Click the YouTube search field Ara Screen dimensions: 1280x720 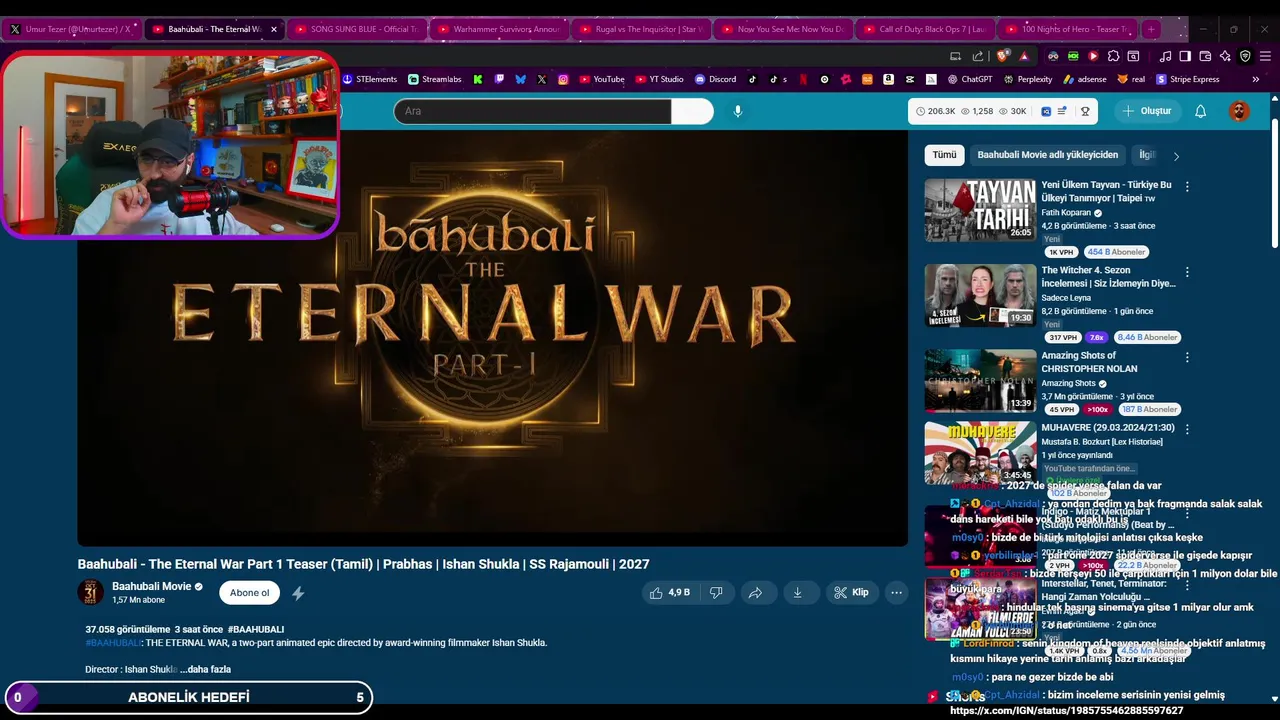click(x=532, y=111)
